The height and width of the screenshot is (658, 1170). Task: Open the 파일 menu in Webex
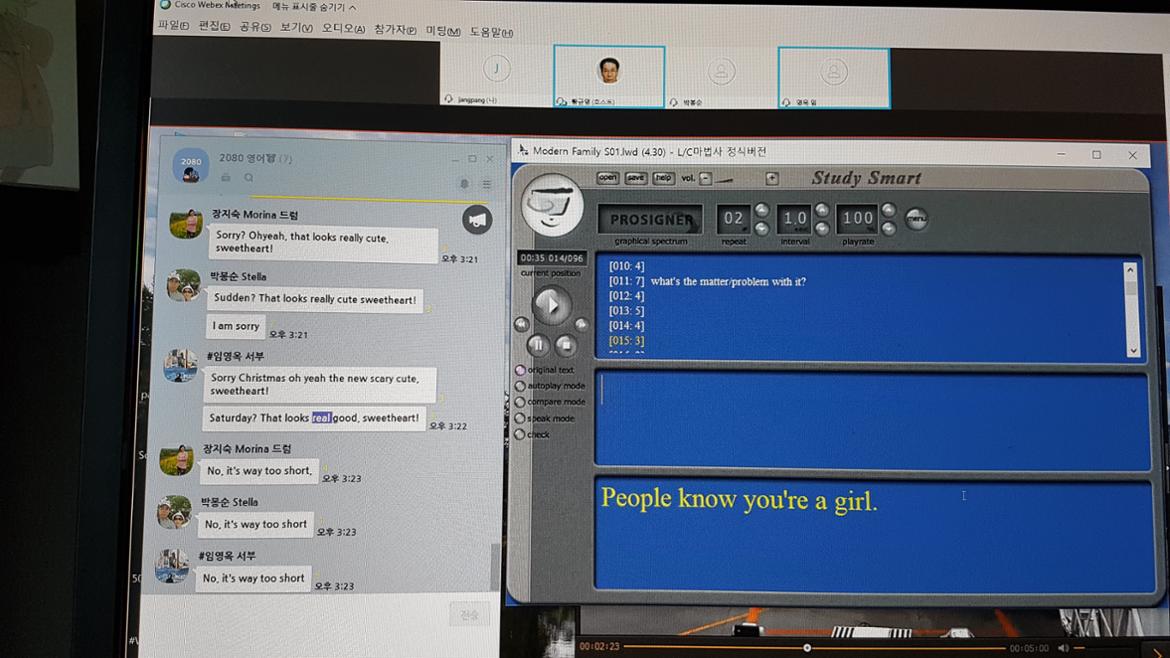coord(173,27)
